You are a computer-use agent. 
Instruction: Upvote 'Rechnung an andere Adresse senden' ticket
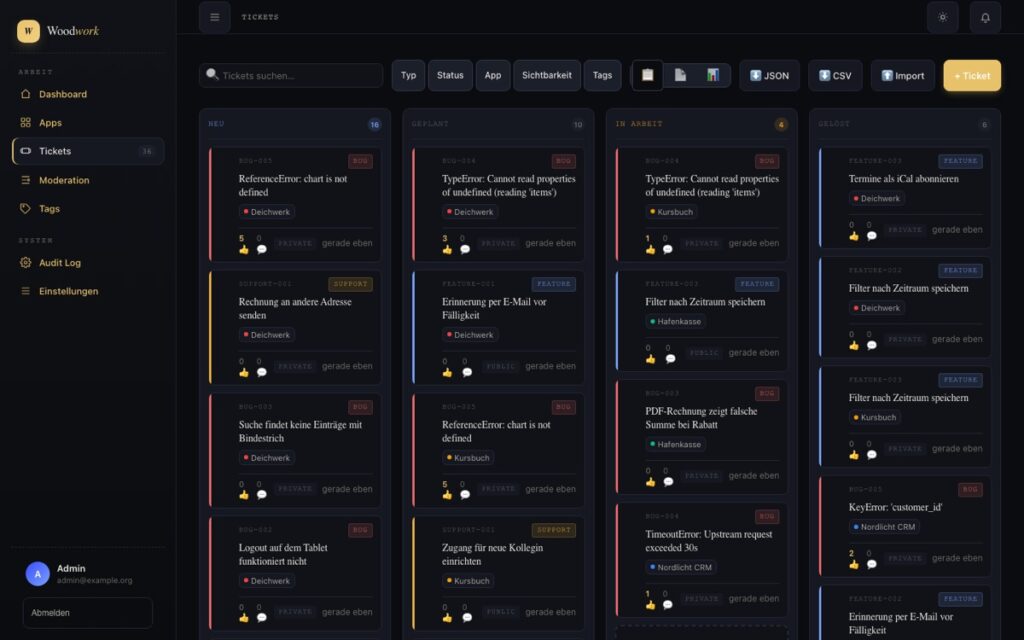click(x=244, y=368)
